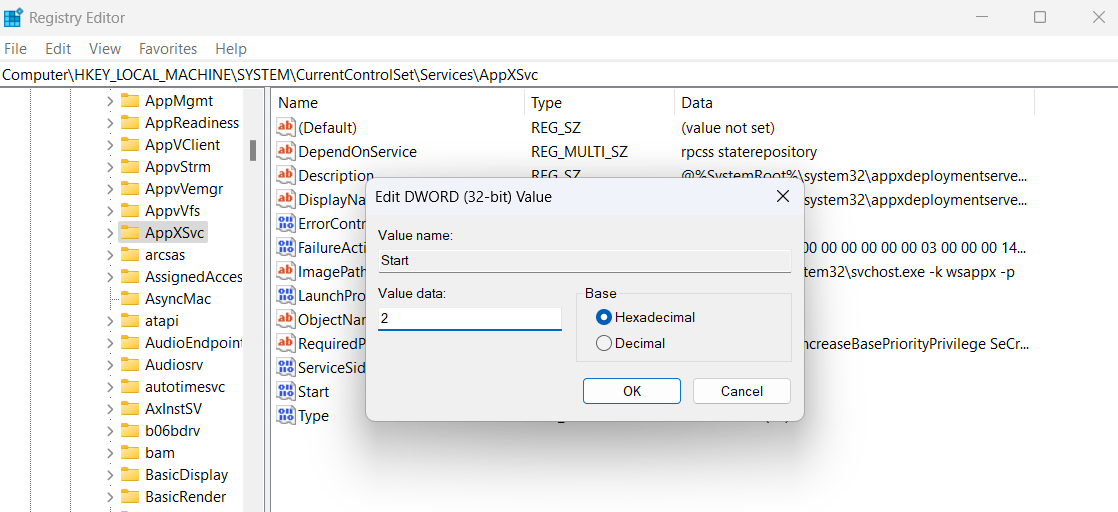Click the Registry Editor app icon in title bar
Viewport: 1118px width, 512px height.
click(x=13, y=17)
